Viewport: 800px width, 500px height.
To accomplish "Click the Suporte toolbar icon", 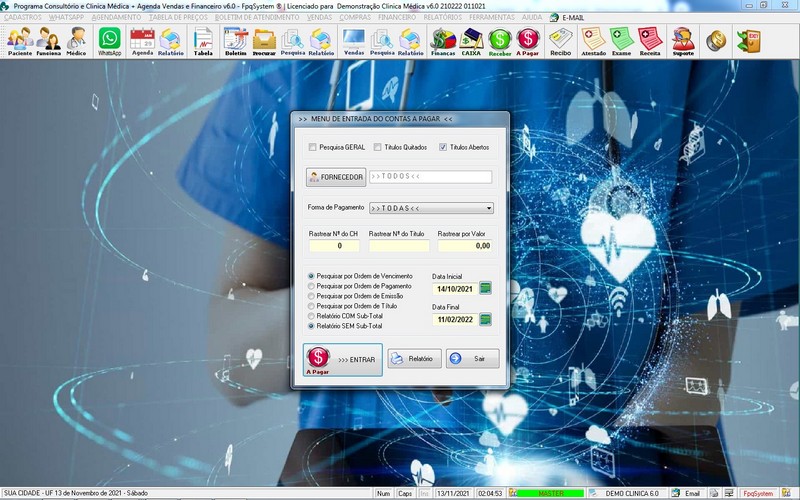I will click(x=683, y=40).
